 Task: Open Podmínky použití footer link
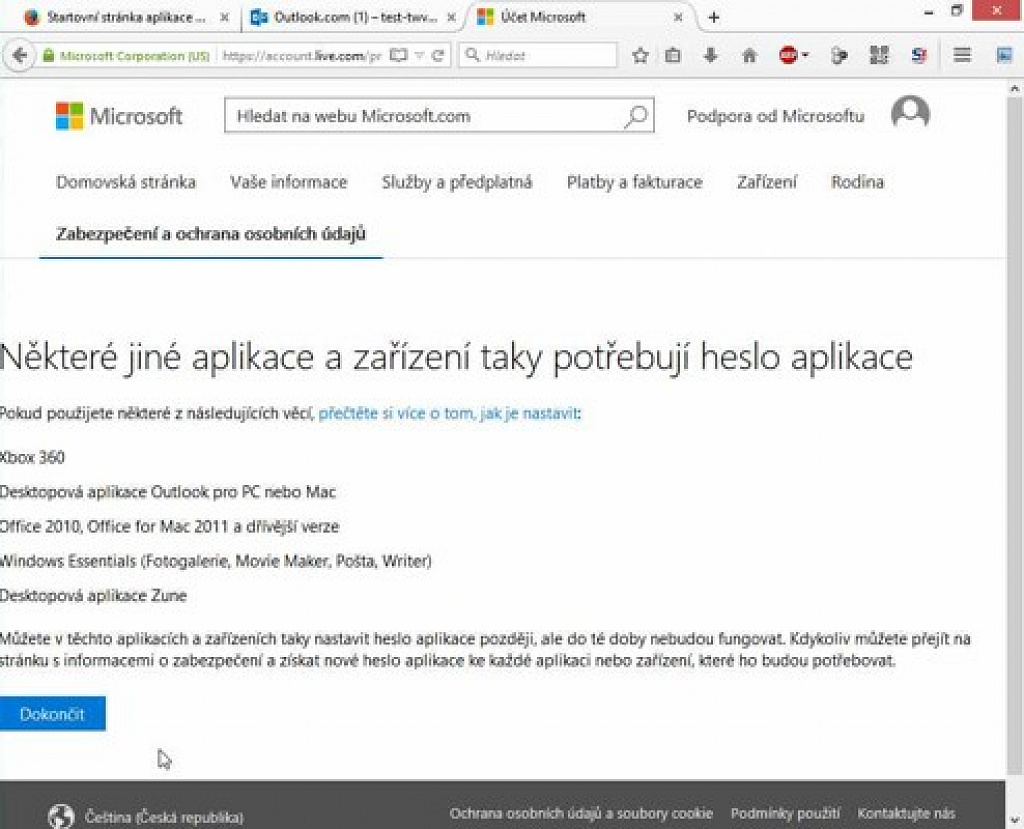(x=785, y=813)
